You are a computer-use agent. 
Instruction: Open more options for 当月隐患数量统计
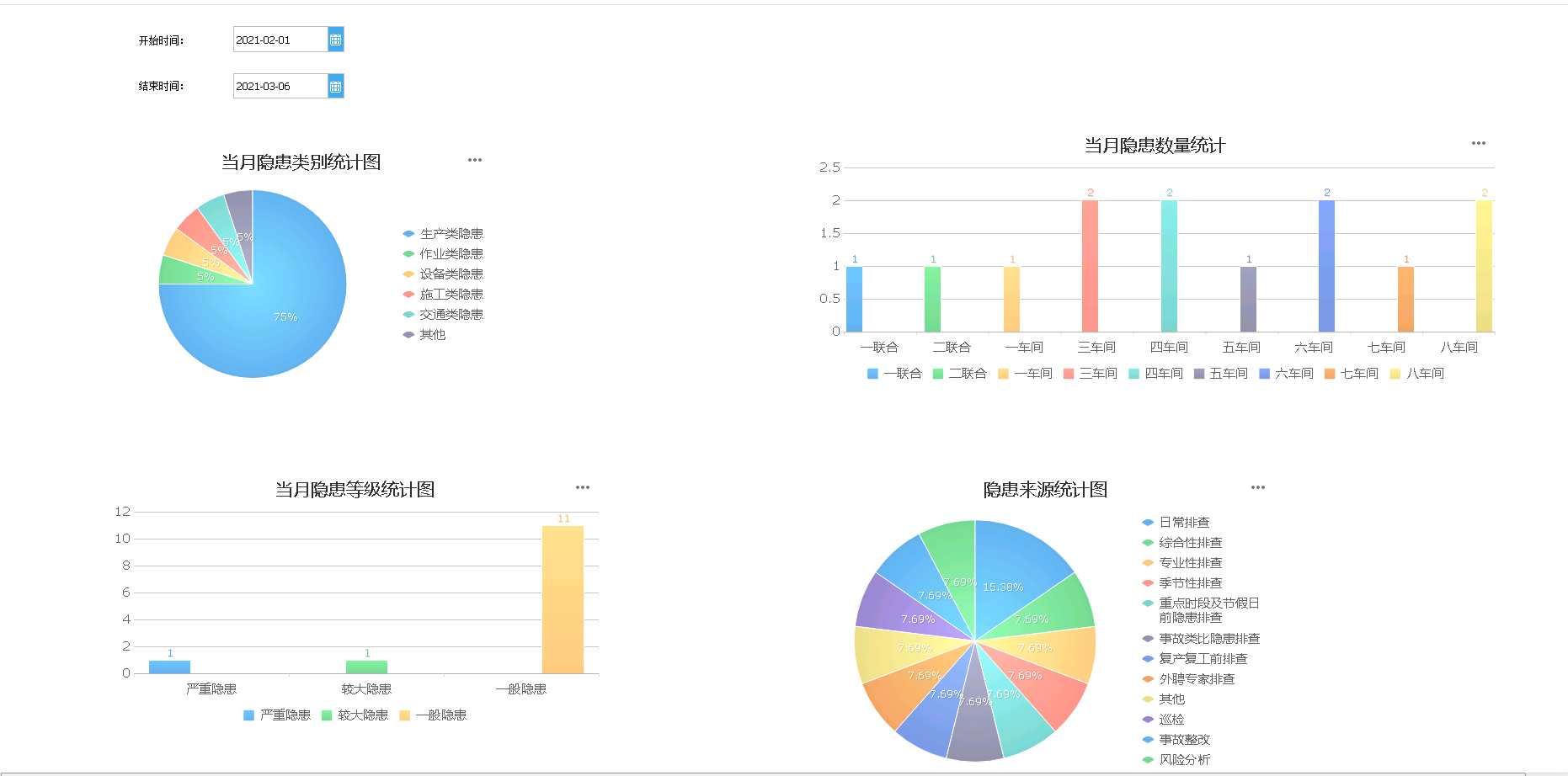[1479, 143]
